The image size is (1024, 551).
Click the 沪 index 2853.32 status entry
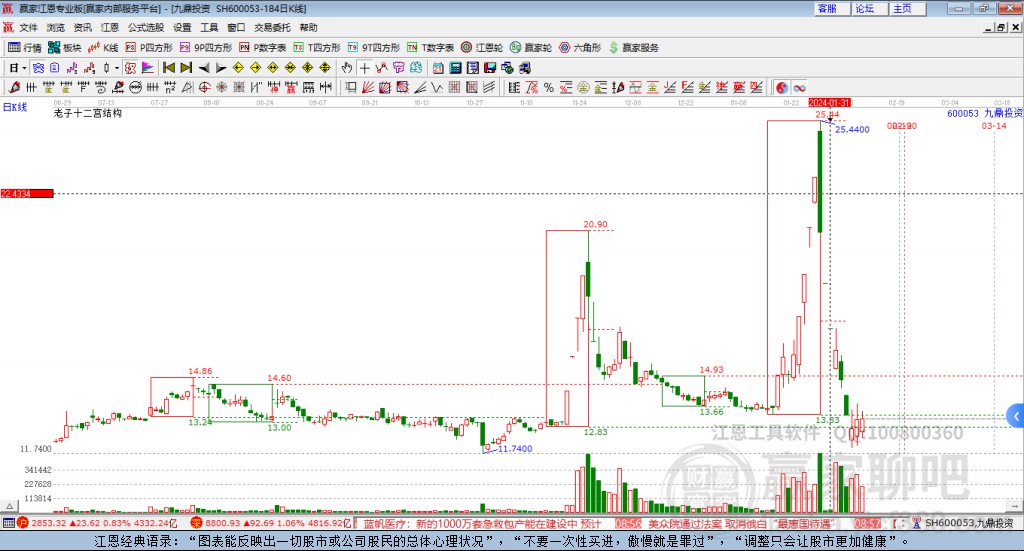[97, 524]
